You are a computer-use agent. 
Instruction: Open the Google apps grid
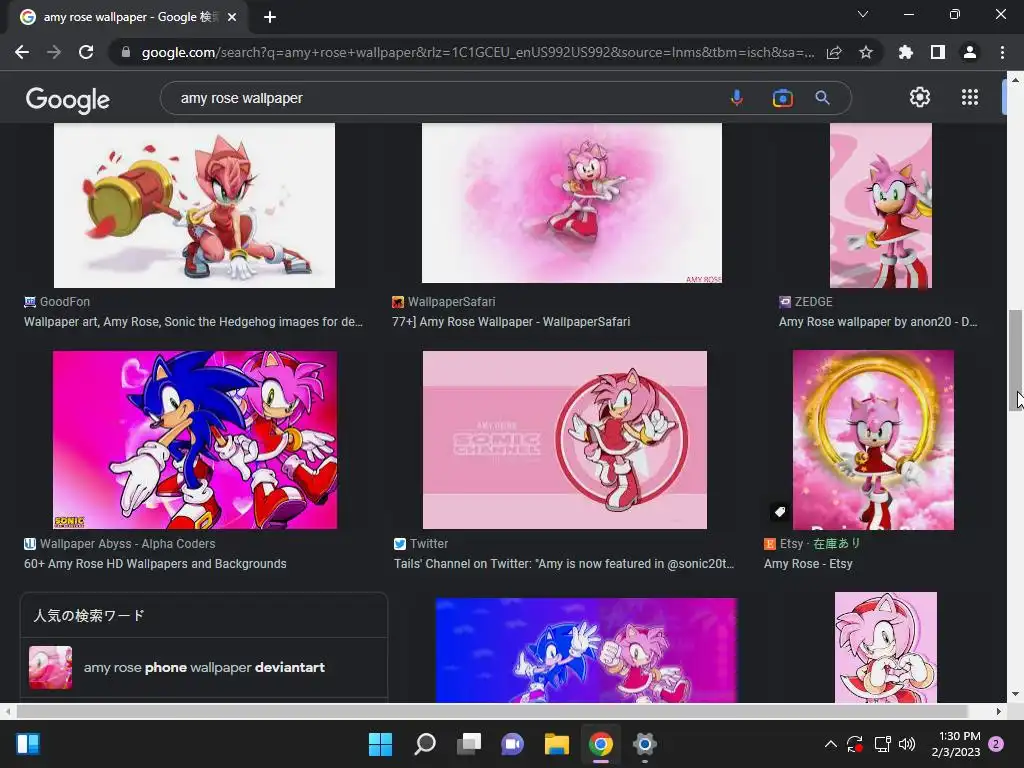tap(970, 97)
